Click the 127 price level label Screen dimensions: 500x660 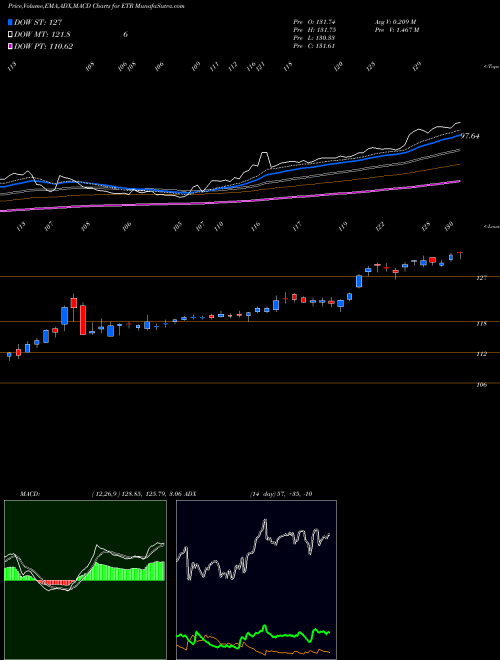click(482, 278)
